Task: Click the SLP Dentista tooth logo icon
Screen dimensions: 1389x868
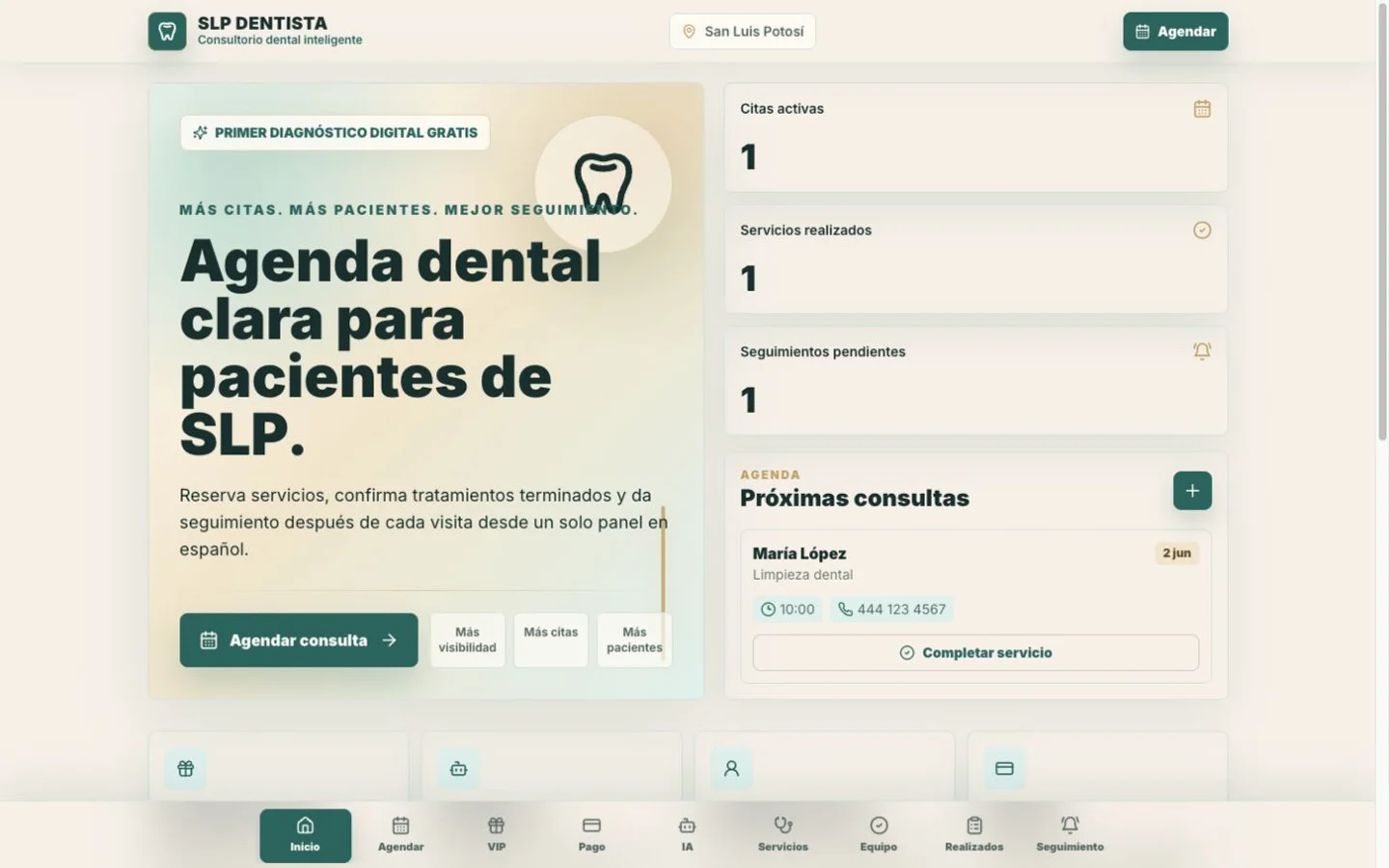Action: pos(167,31)
